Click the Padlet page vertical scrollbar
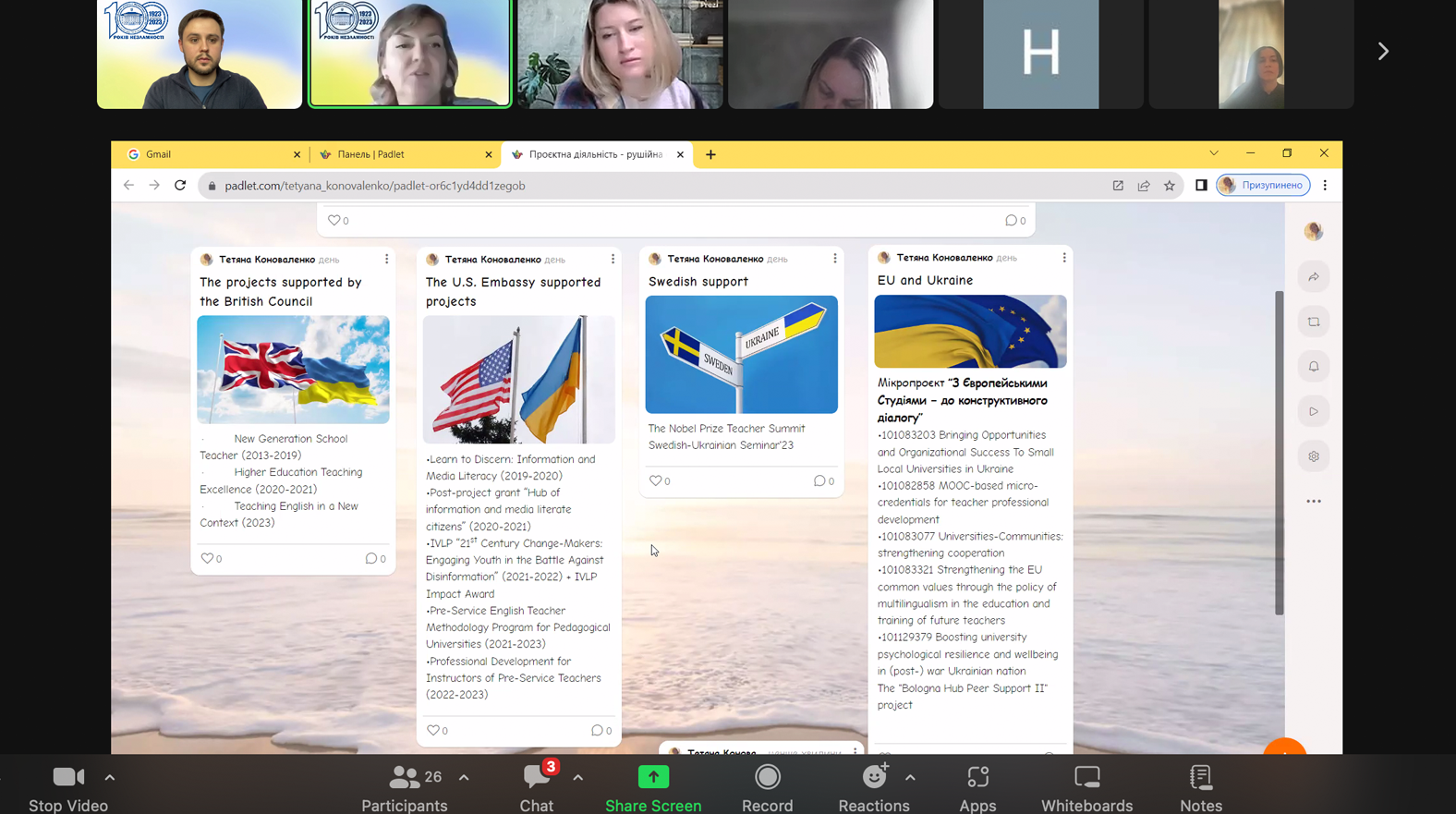The height and width of the screenshot is (814, 1456). point(1279,453)
